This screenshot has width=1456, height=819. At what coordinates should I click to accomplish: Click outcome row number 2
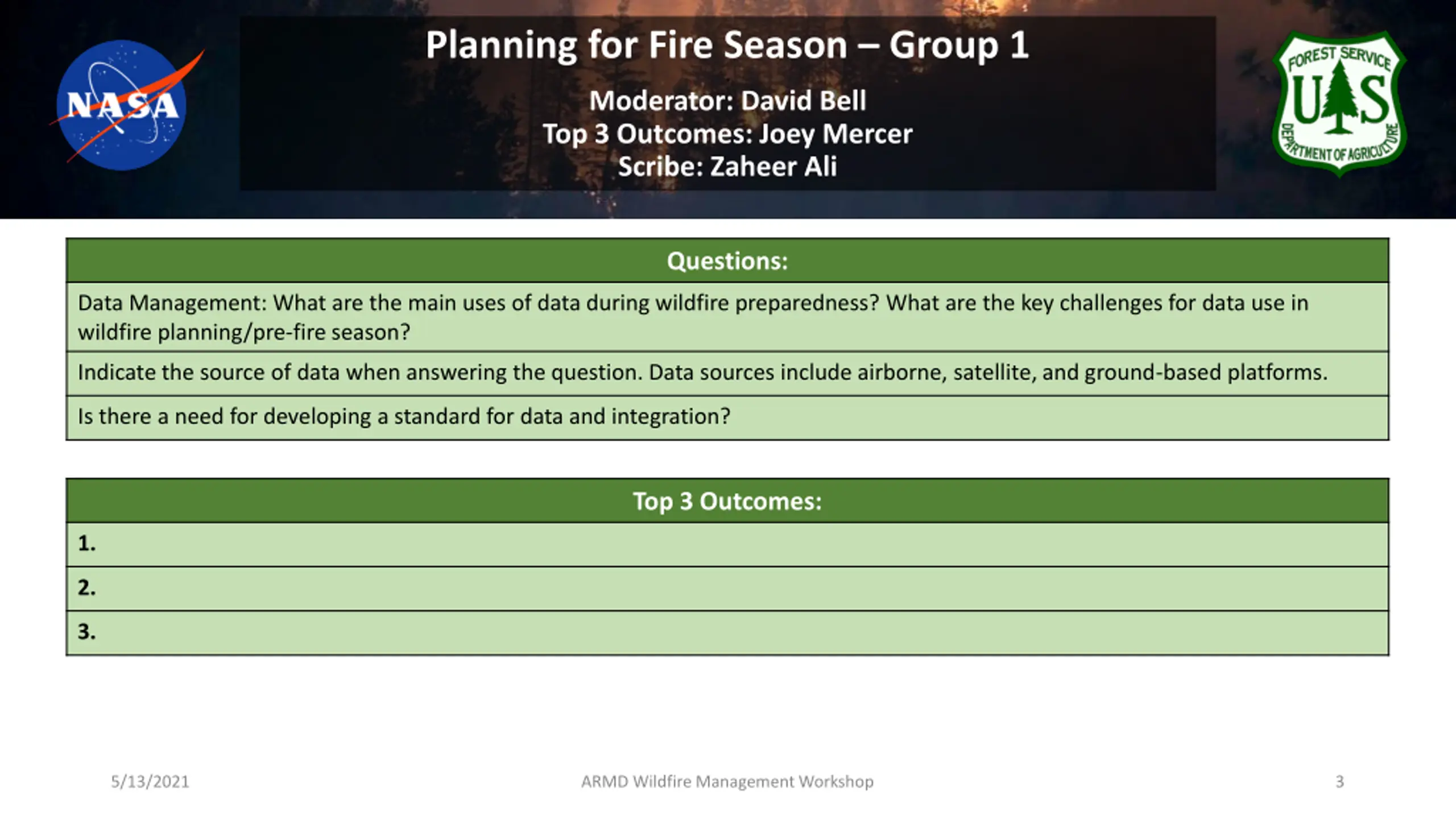coord(727,589)
